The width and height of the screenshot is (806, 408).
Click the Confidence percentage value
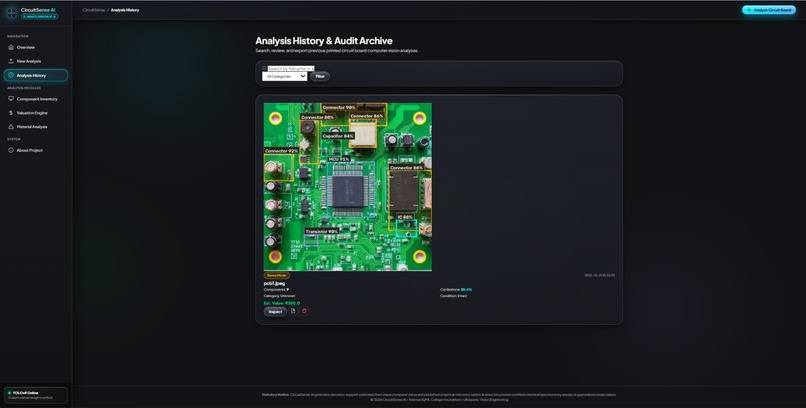[466, 290]
